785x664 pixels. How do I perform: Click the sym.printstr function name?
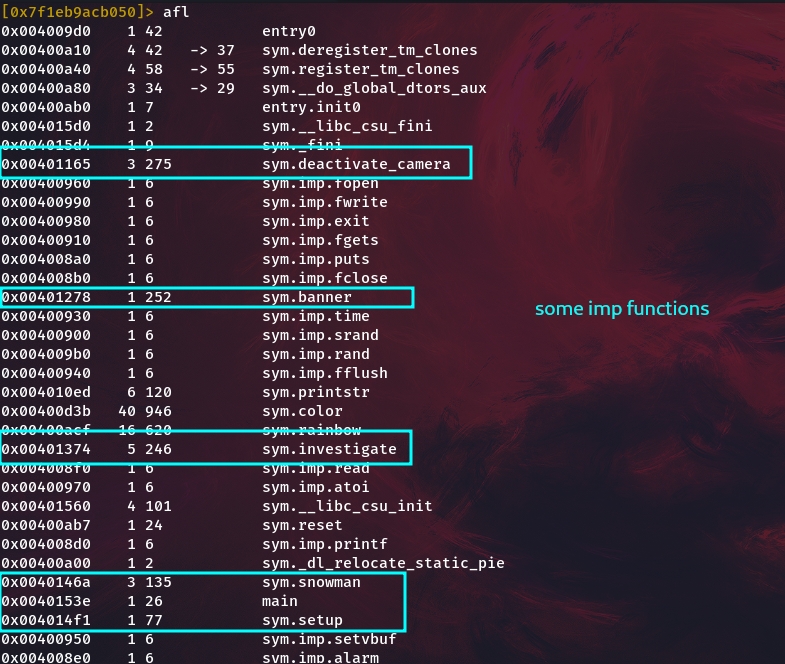[x=316, y=392]
